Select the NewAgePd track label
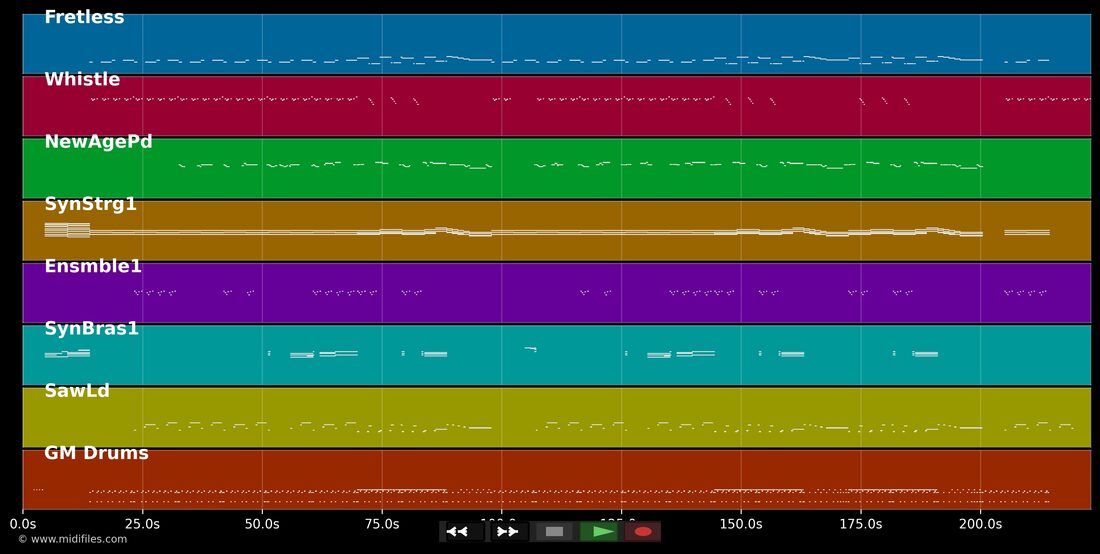 click(x=98, y=142)
